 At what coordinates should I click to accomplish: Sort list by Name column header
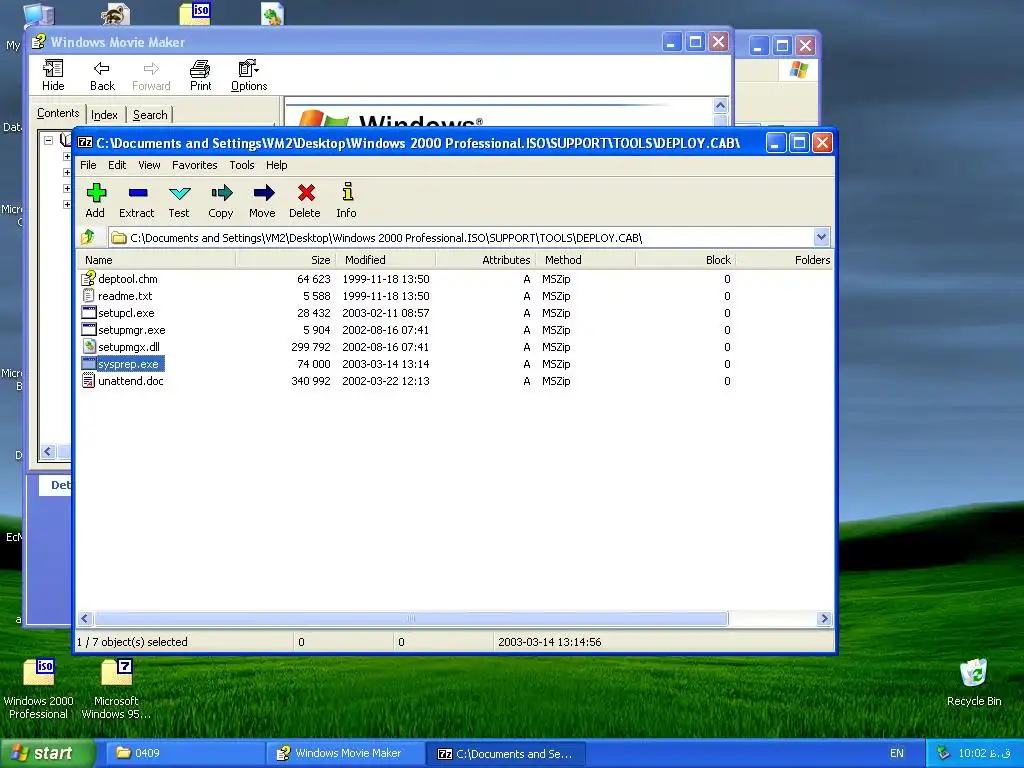coord(157,260)
